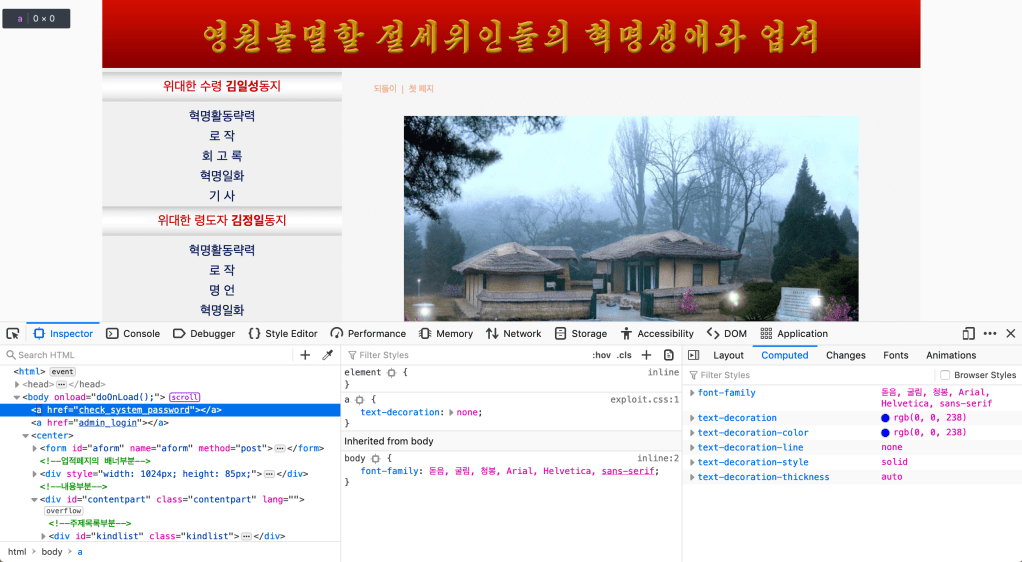Click the text-decoration-color blue swatch
1022x562 pixels.
[886, 433]
